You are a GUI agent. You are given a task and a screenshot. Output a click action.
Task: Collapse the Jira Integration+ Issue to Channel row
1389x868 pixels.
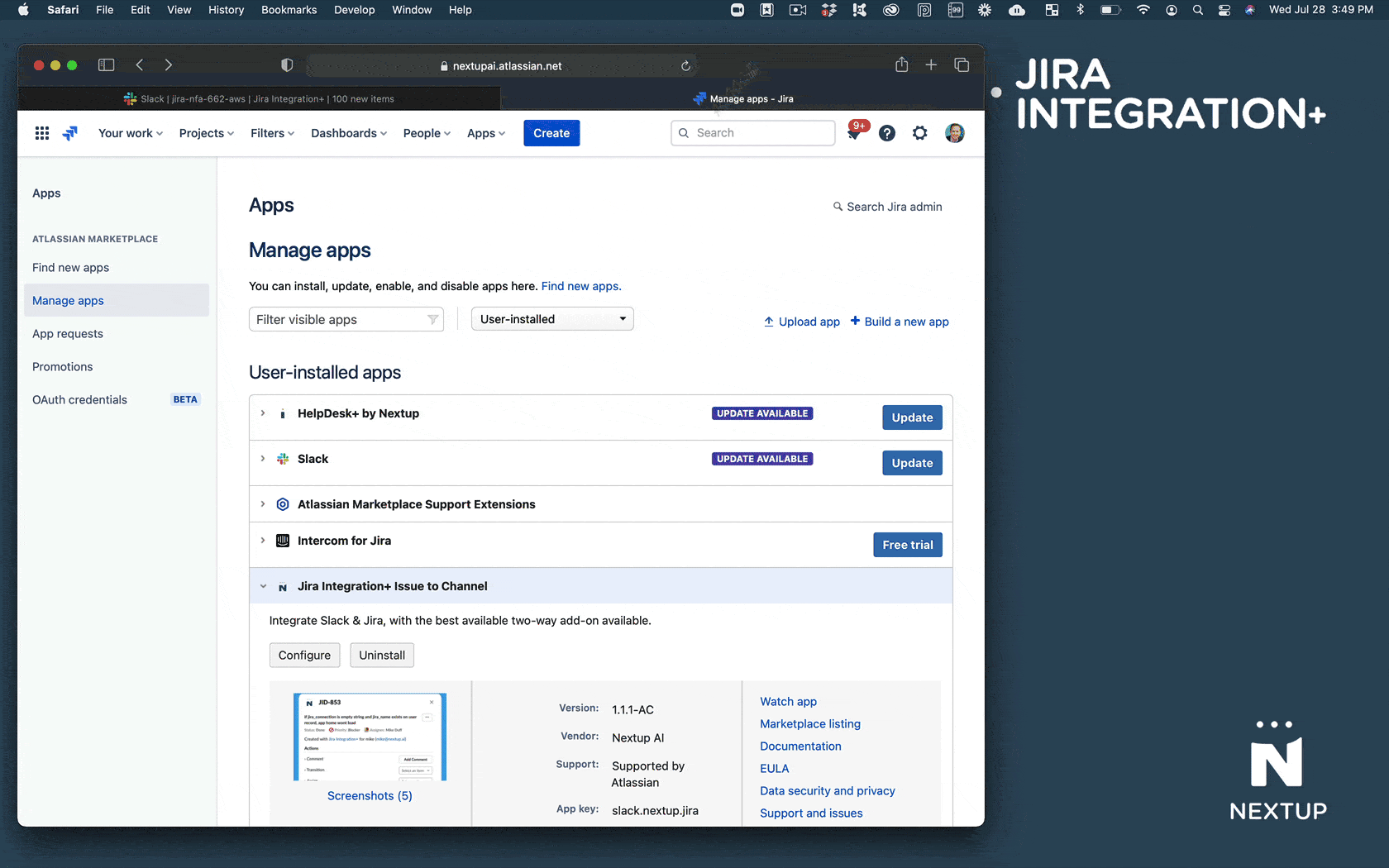point(263,586)
